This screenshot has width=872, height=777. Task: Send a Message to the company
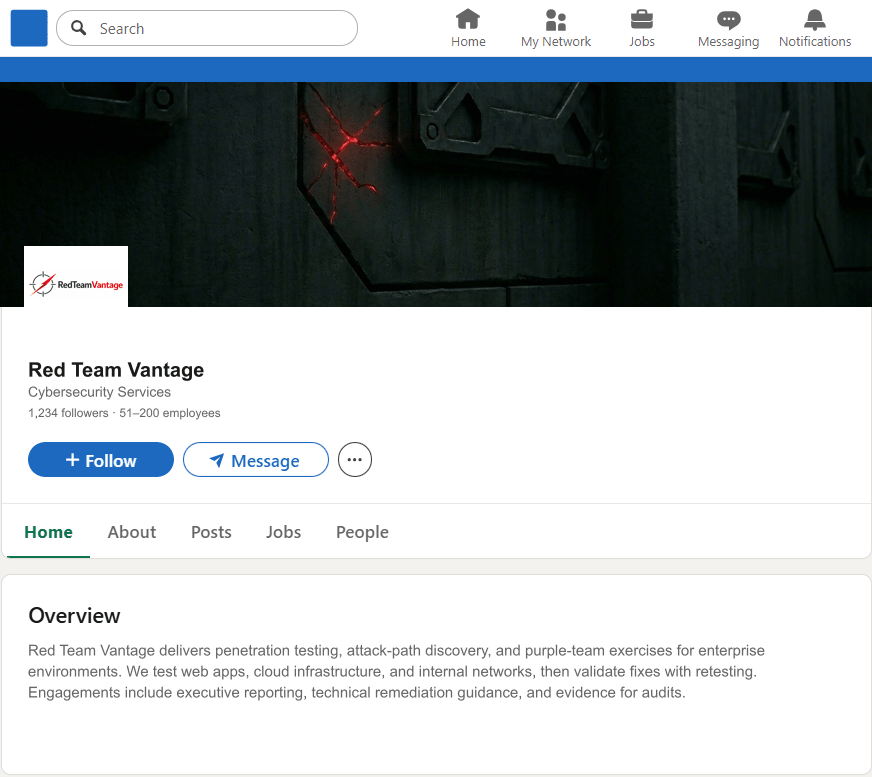pos(256,459)
